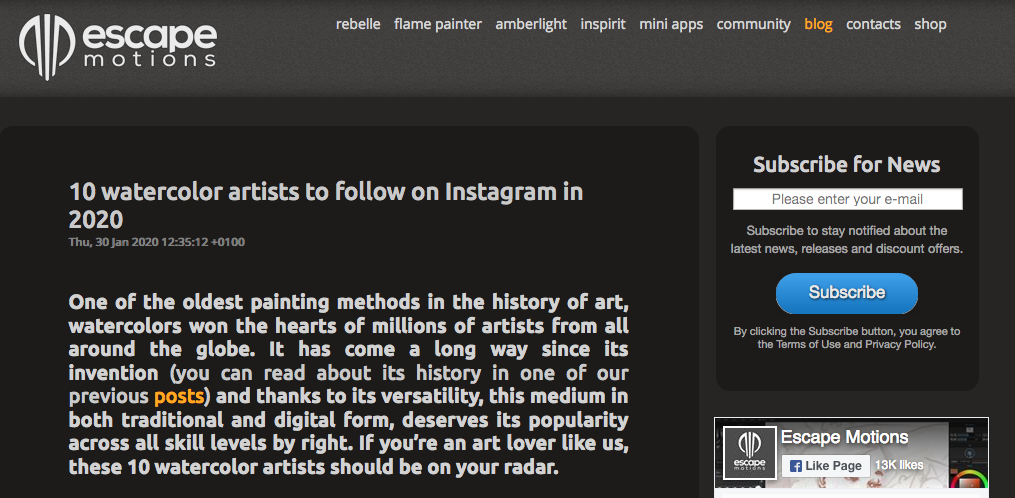This screenshot has width=1015, height=498.
Task: Open the rebelle menu item
Action: click(358, 24)
